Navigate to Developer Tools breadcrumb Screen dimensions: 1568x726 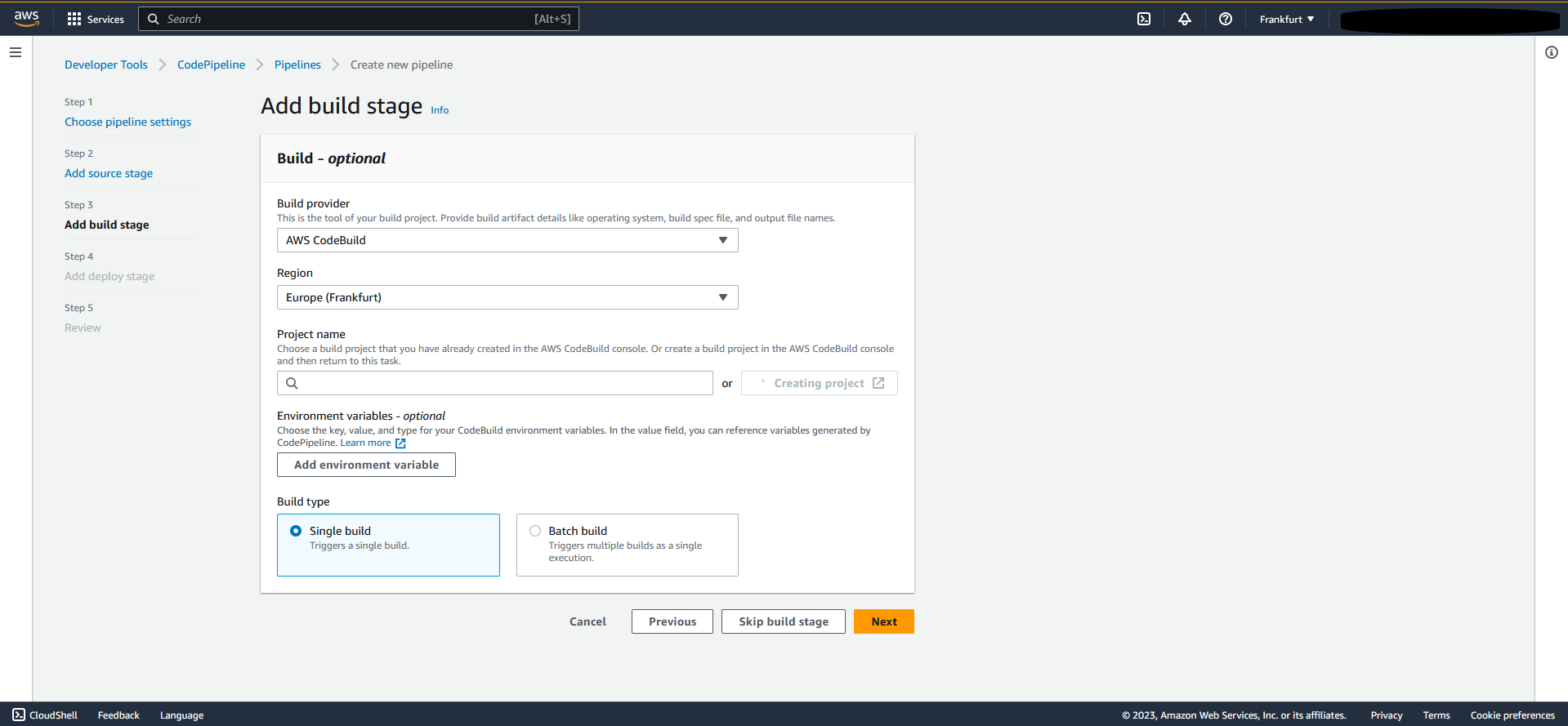[x=106, y=65]
